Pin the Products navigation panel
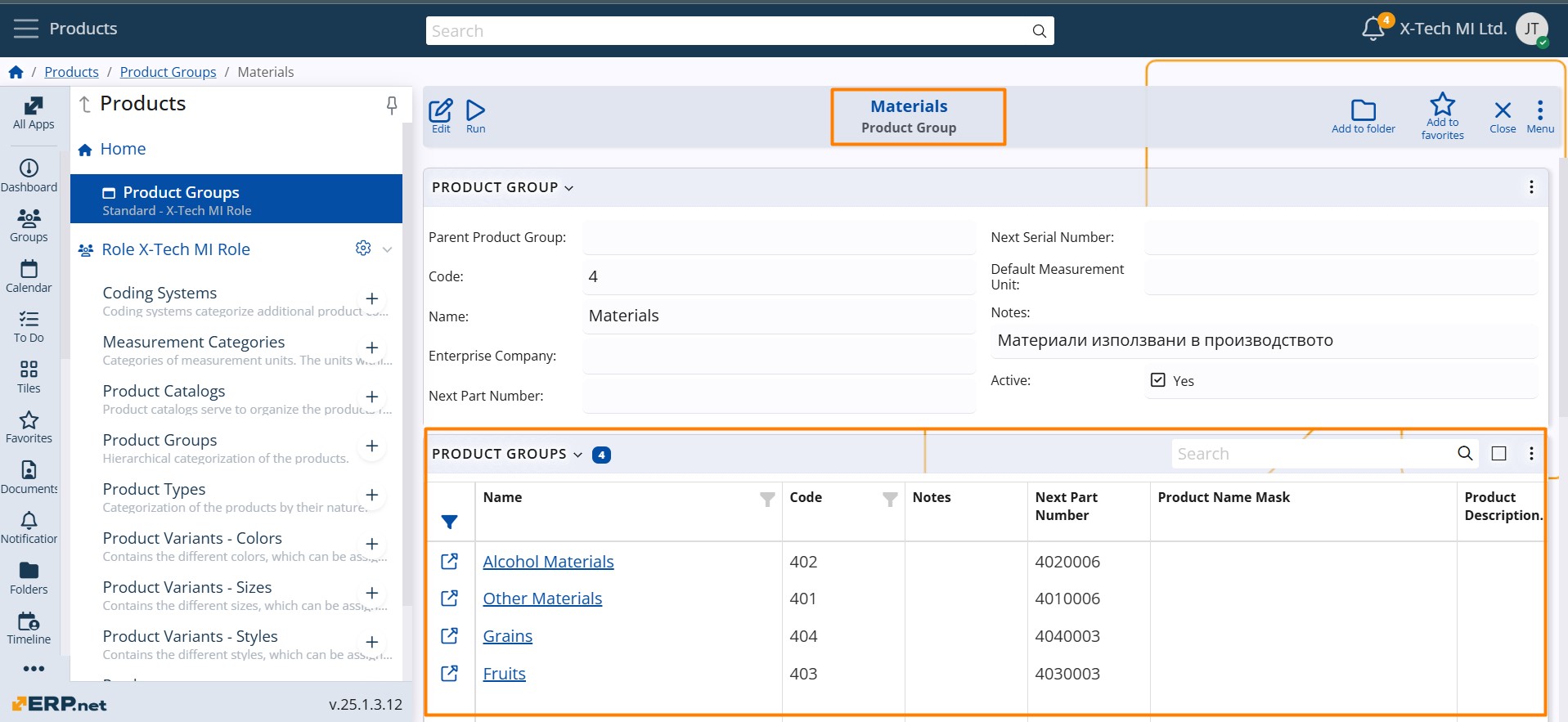 (x=392, y=105)
